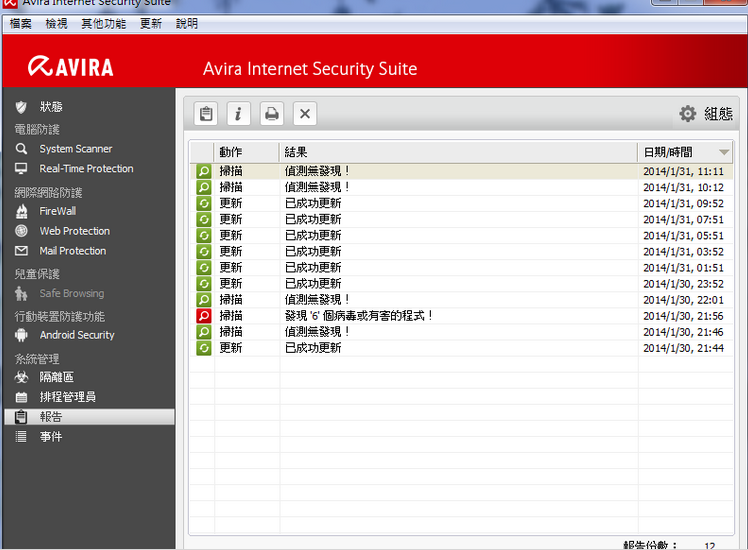The height and width of the screenshot is (550, 748).
Task: Open 組態 configuration gear icon
Action: pyautogui.click(x=687, y=114)
